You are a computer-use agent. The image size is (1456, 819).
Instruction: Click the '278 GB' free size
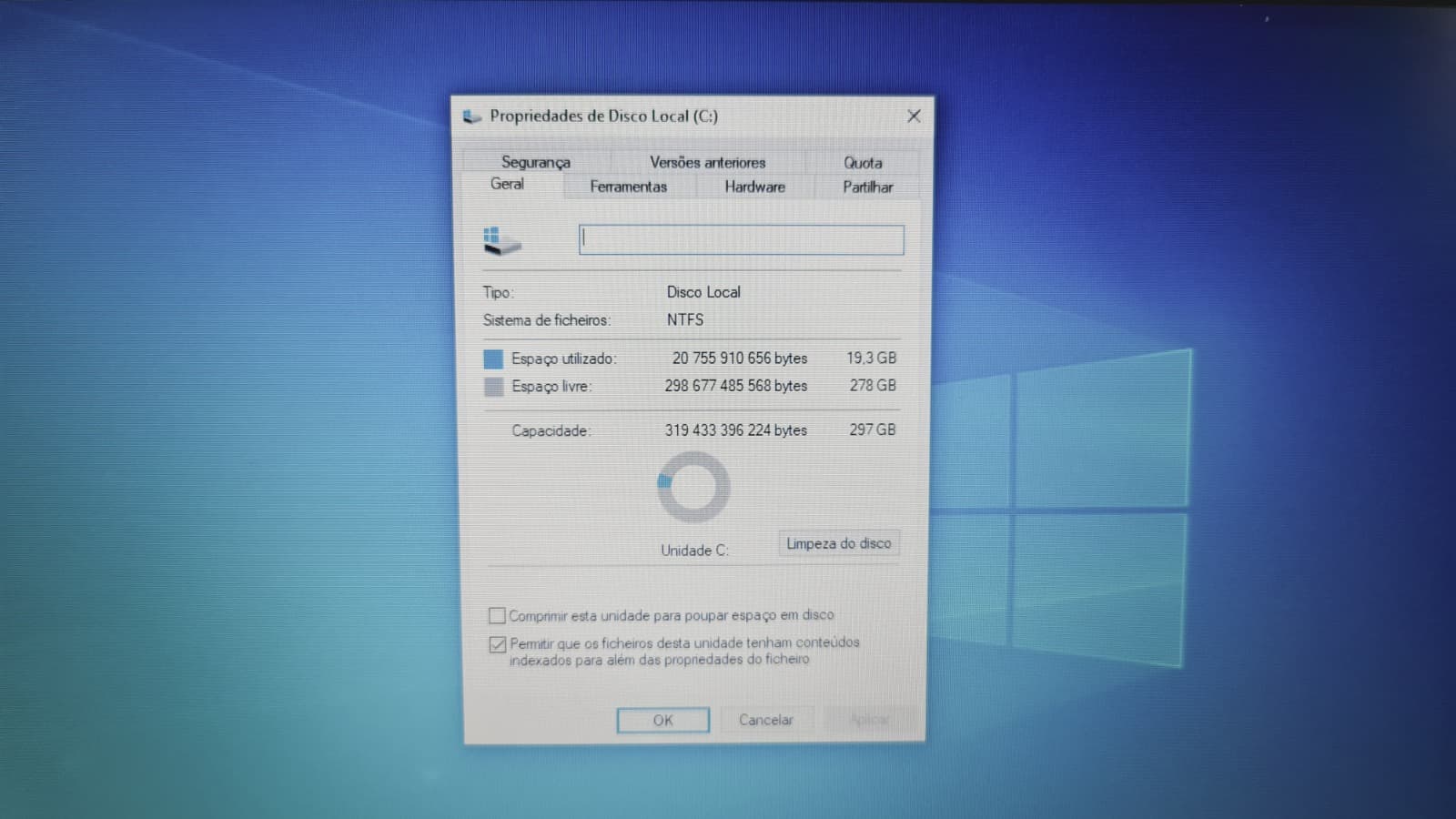coord(873,386)
